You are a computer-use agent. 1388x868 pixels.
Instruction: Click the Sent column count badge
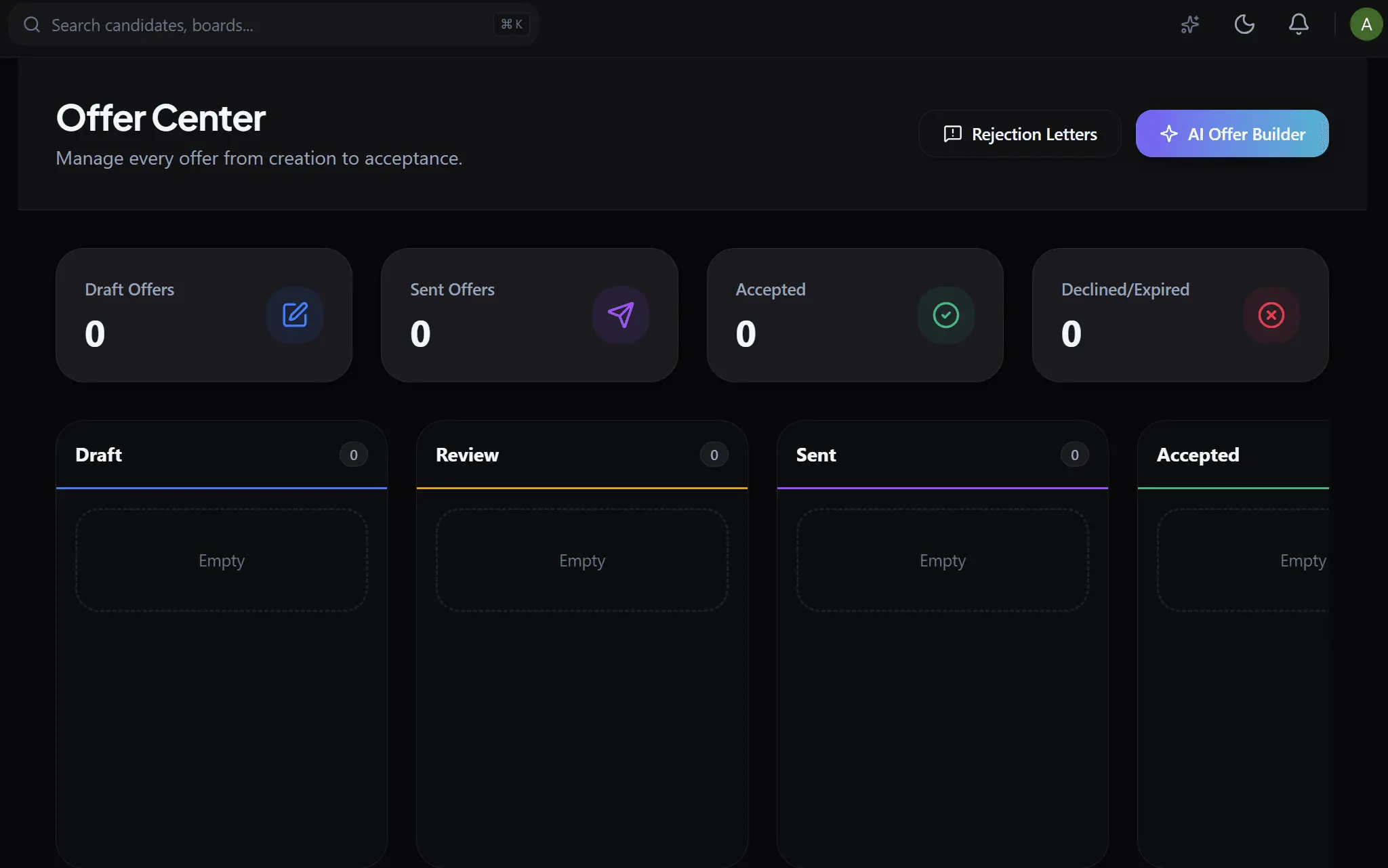click(x=1075, y=455)
